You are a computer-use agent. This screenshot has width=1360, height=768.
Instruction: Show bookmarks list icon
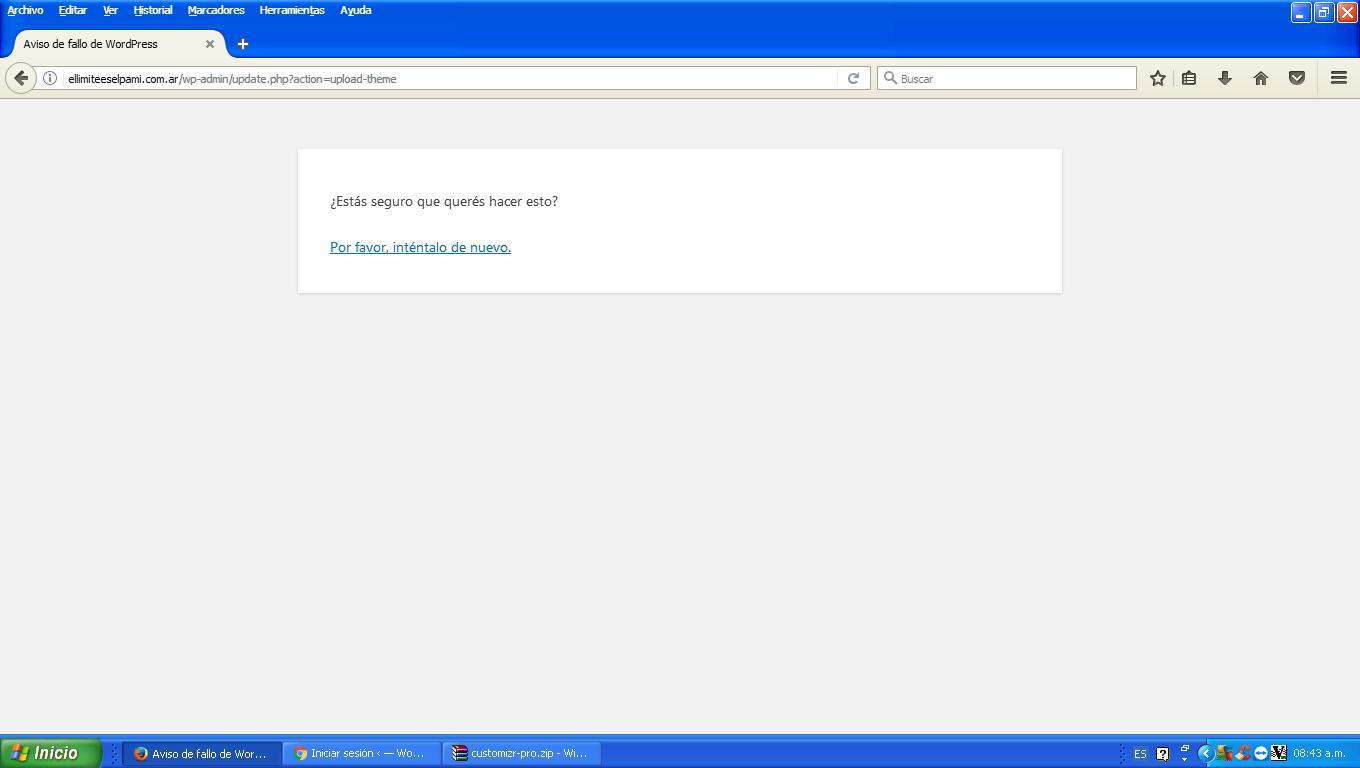click(1189, 78)
